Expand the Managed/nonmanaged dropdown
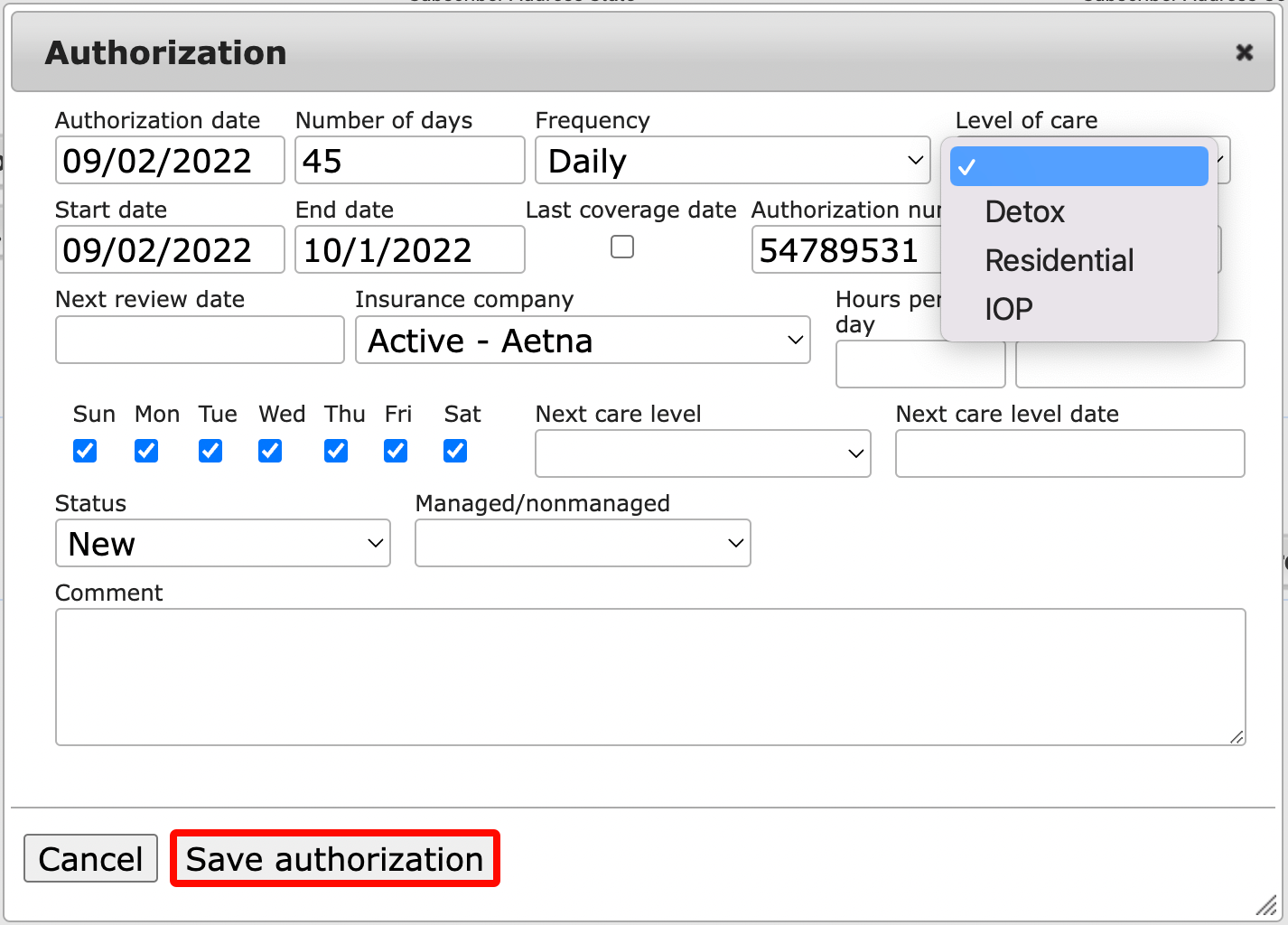Viewport: 1288px width, 925px height. (x=583, y=544)
